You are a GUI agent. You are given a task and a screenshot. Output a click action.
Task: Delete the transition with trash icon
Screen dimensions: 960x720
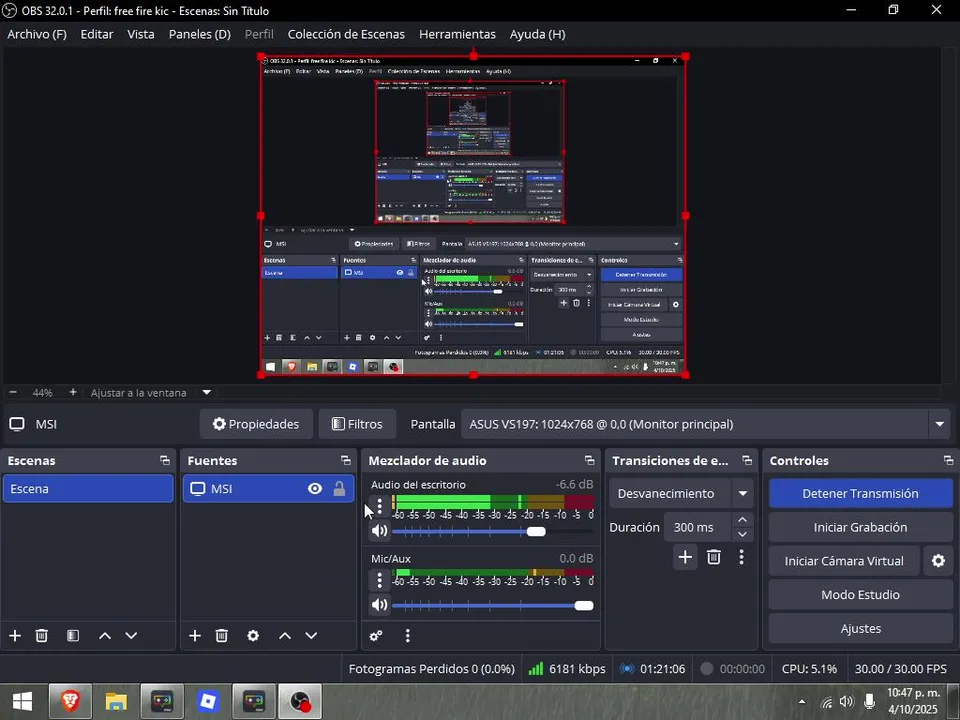pyautogui.click(x=713, y=557)
